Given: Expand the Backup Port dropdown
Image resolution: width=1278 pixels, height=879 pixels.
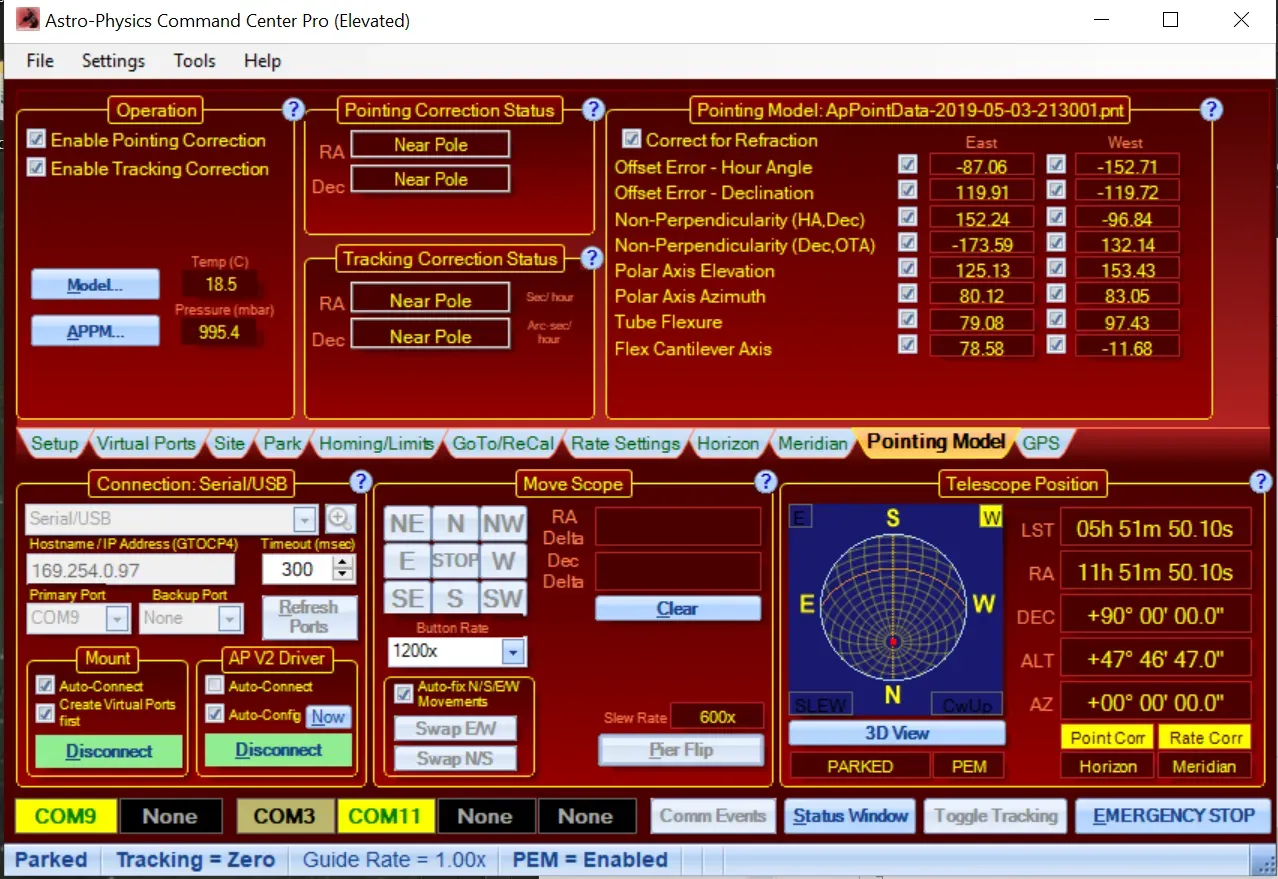Looking at the screenshot, I should click(x=228, y=618).
